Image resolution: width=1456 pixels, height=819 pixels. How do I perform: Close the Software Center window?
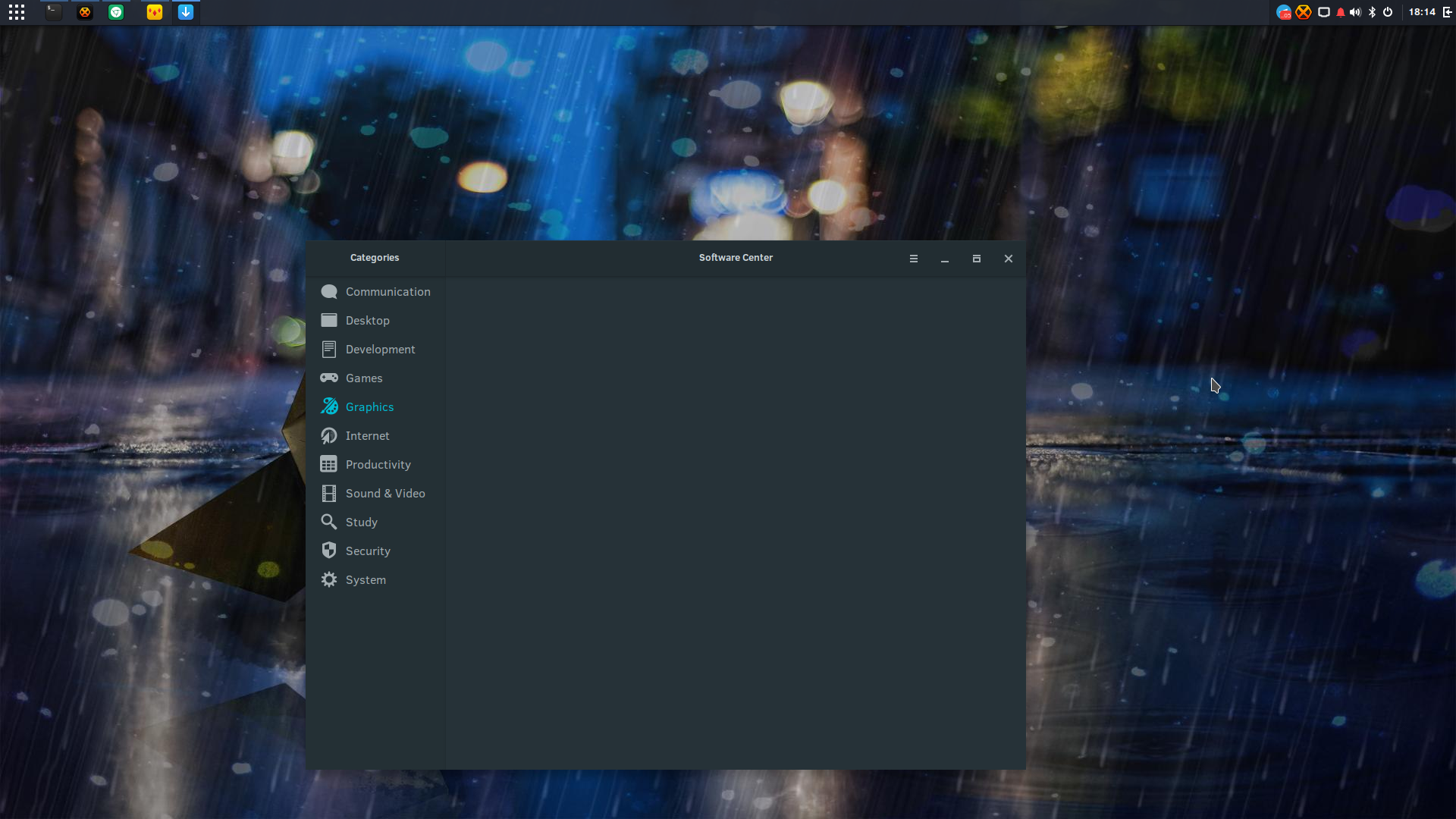pyautogui.click(x=1009, y=259)
